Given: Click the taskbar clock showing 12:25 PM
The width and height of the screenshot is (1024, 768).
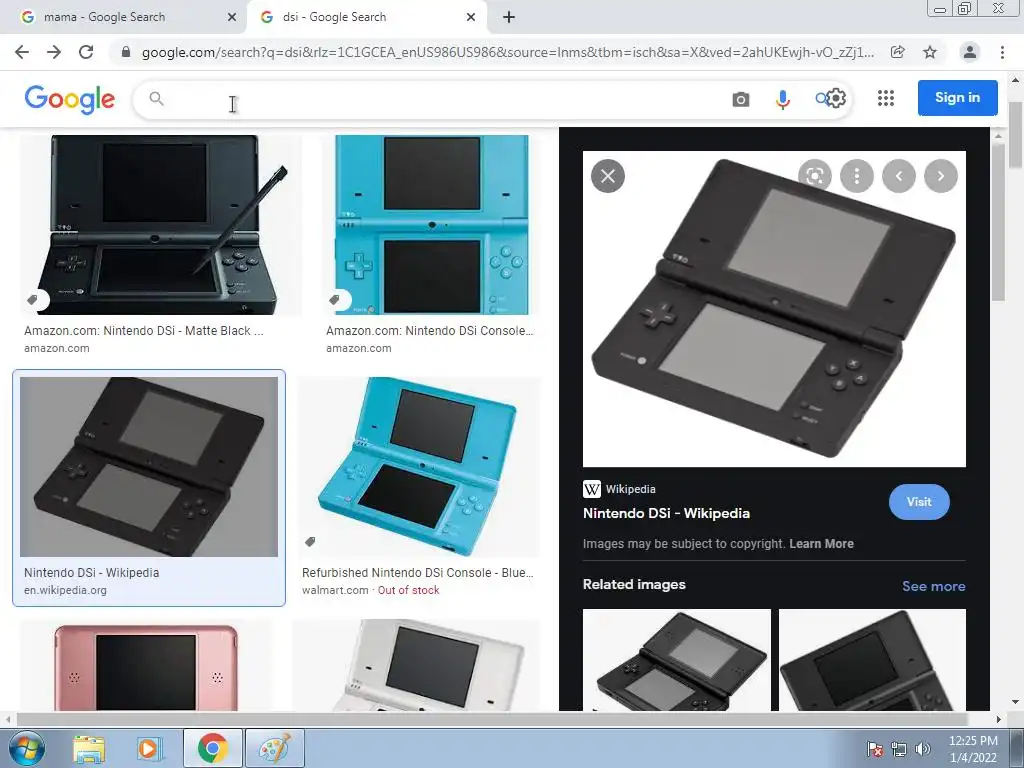Looking at the screenshot, I should click(973, 749).
